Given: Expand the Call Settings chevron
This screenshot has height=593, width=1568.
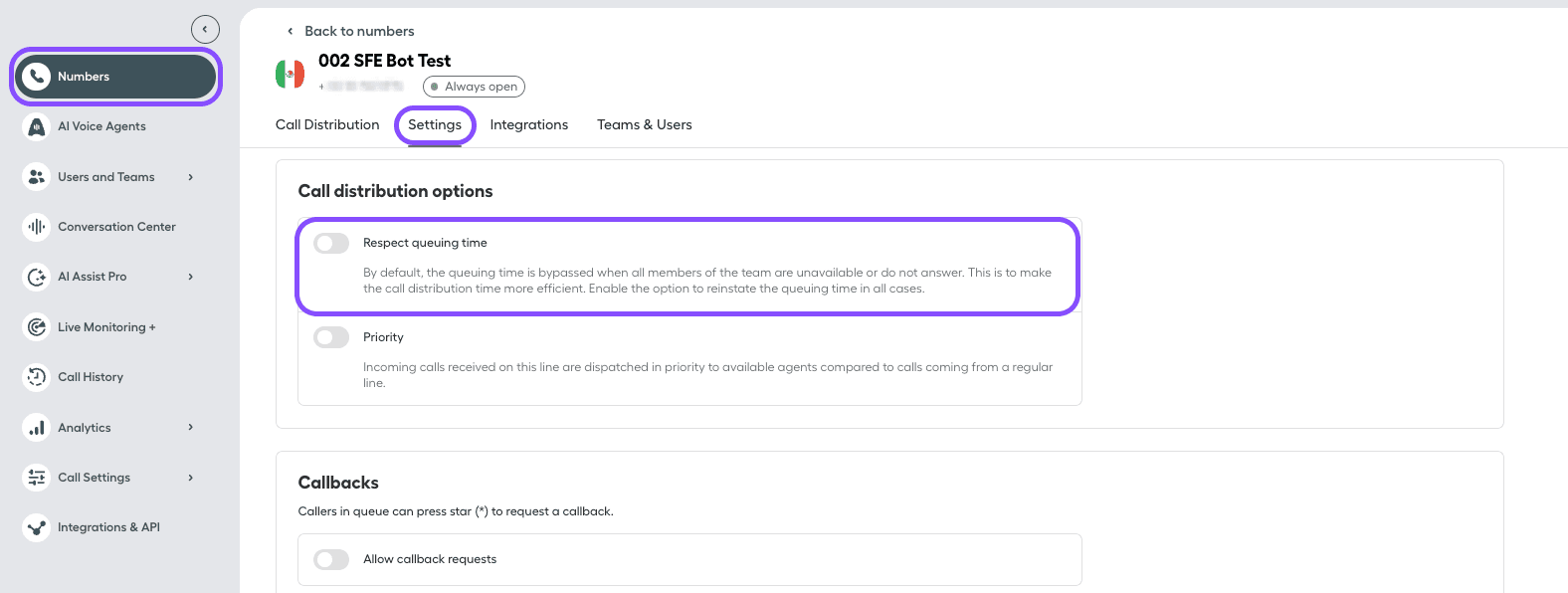Looking at the screenshot, I should 190,478.
